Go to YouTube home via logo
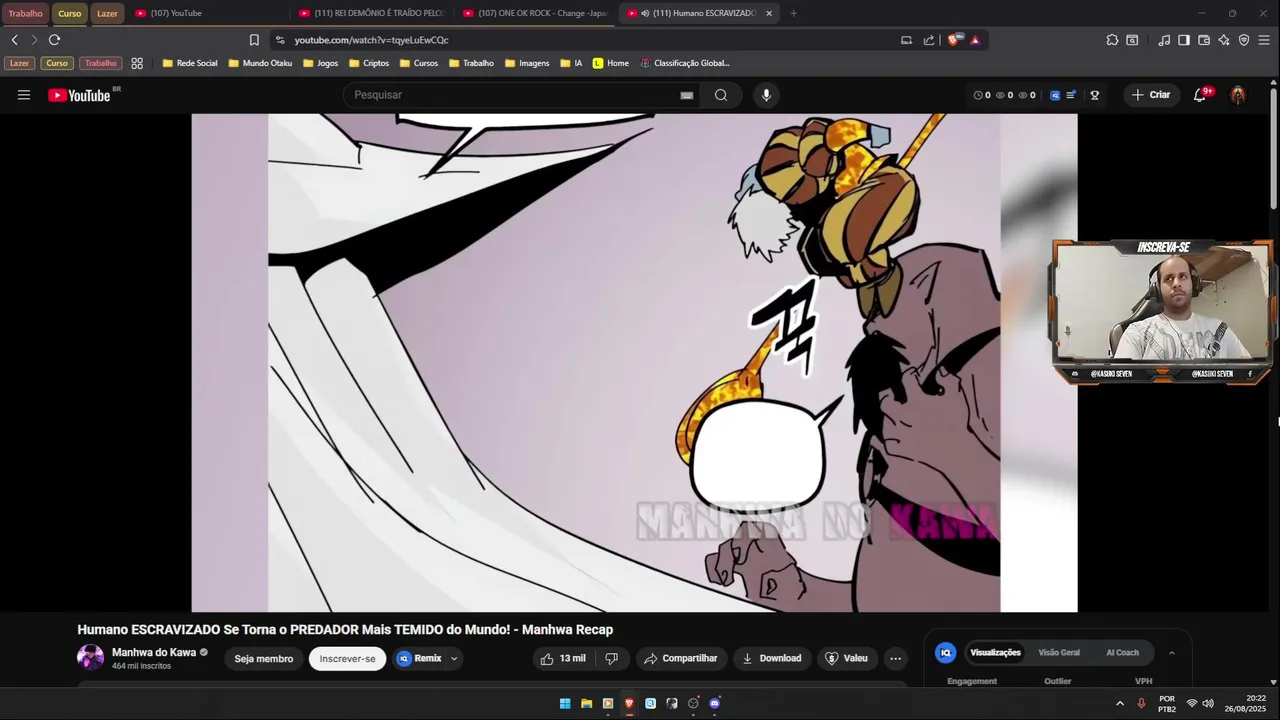 tap(79, 95)
